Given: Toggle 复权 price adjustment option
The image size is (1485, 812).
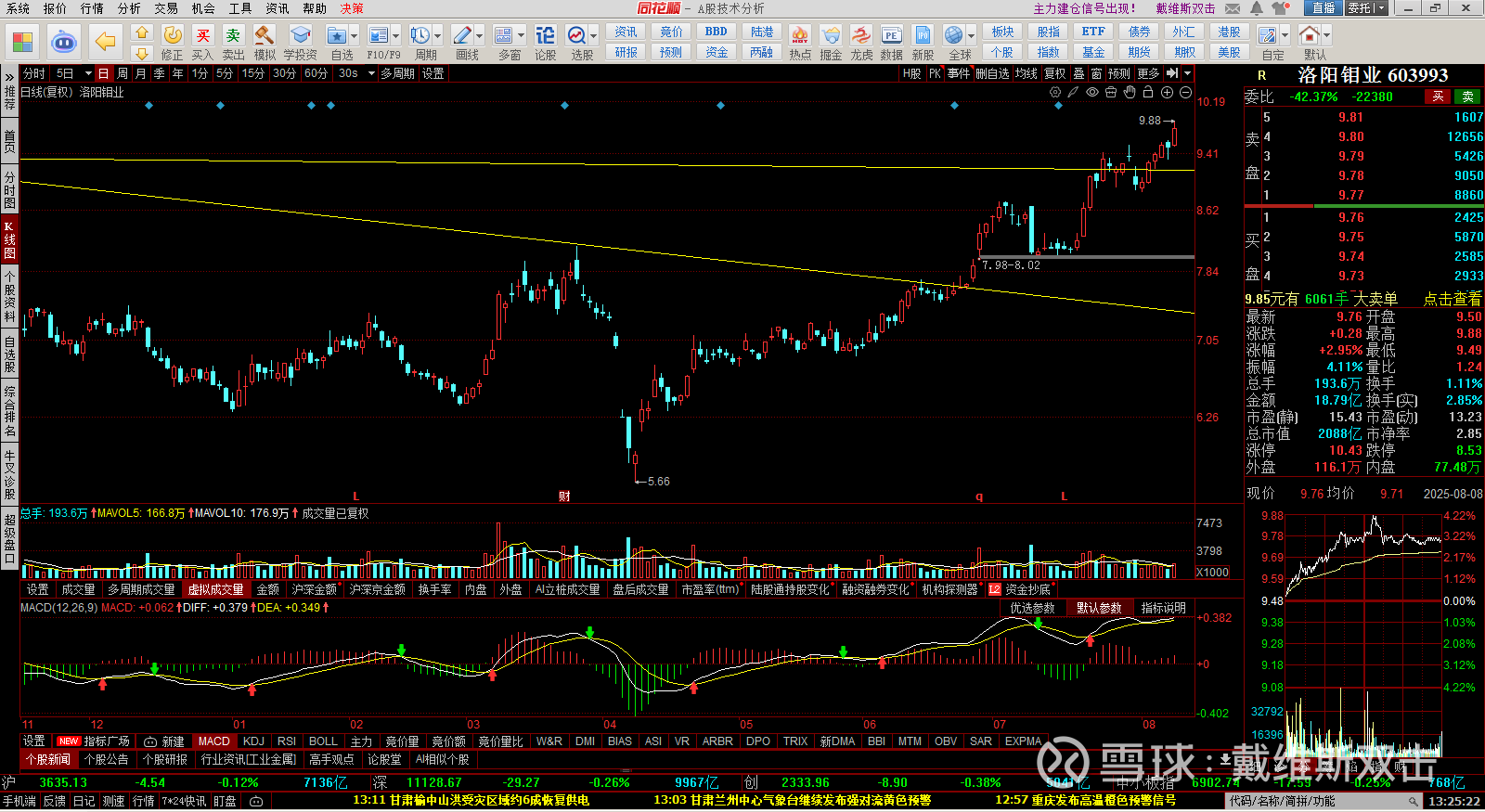Looking at the screenshot, I should [x=1055, y=73].
